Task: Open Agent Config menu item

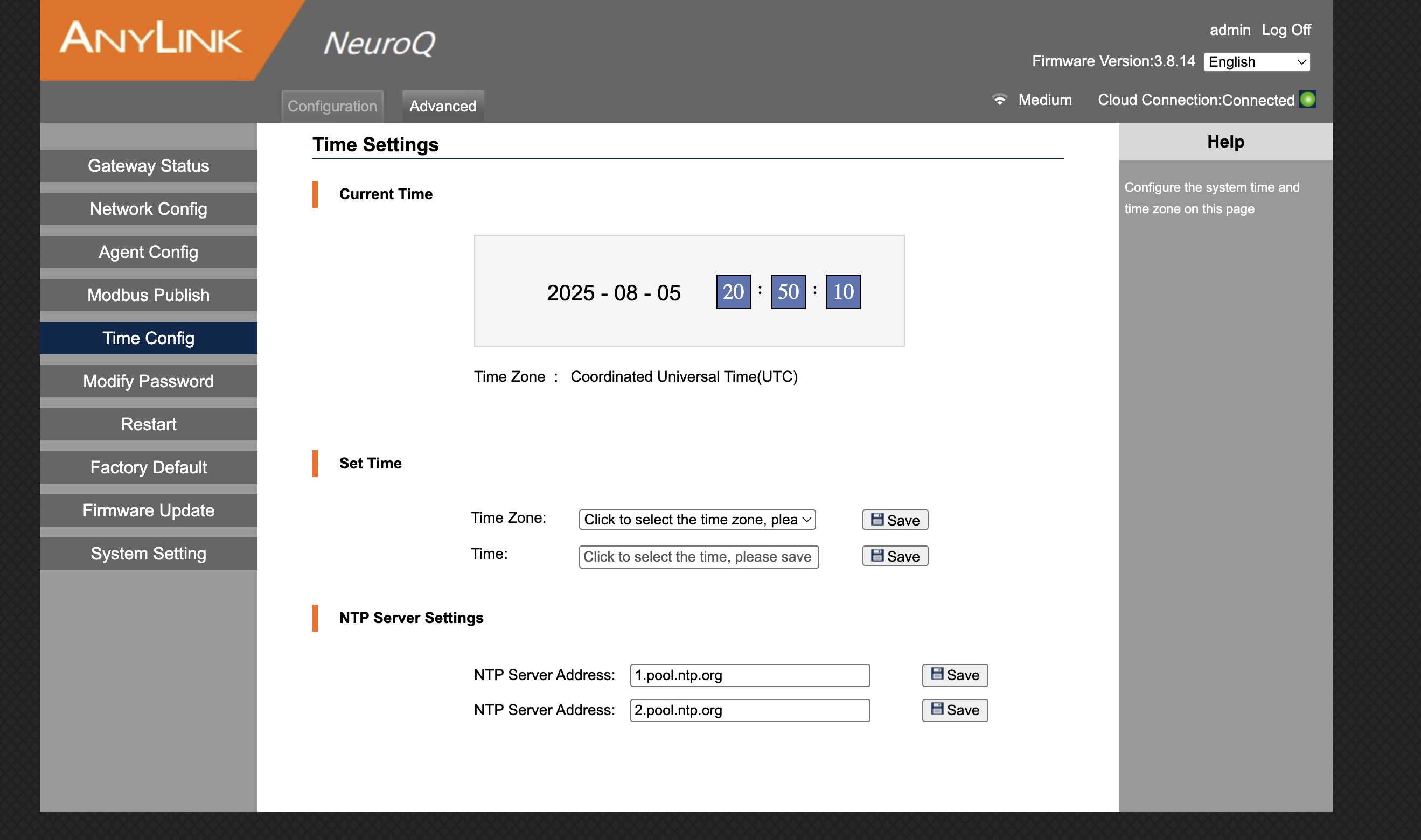Action: (x=148, y=252)
